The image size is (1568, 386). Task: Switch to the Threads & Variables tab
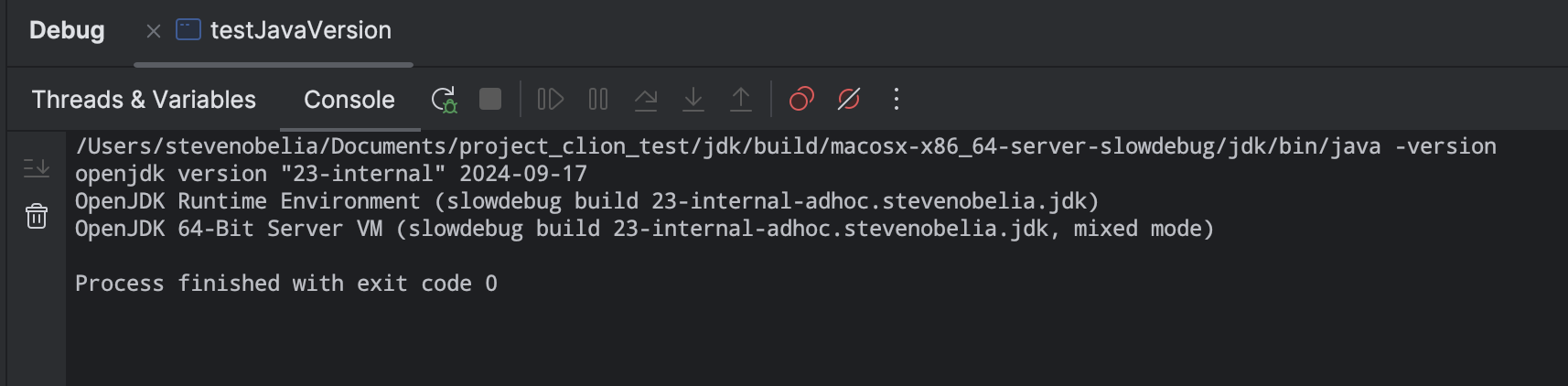[x=144, y=100]
